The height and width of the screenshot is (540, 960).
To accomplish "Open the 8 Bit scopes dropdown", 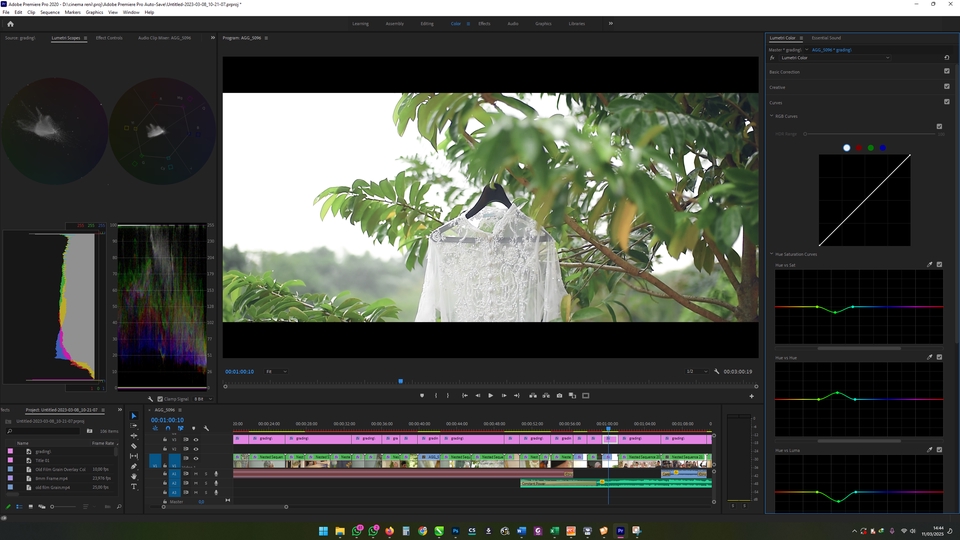I will tap(203, 399).
